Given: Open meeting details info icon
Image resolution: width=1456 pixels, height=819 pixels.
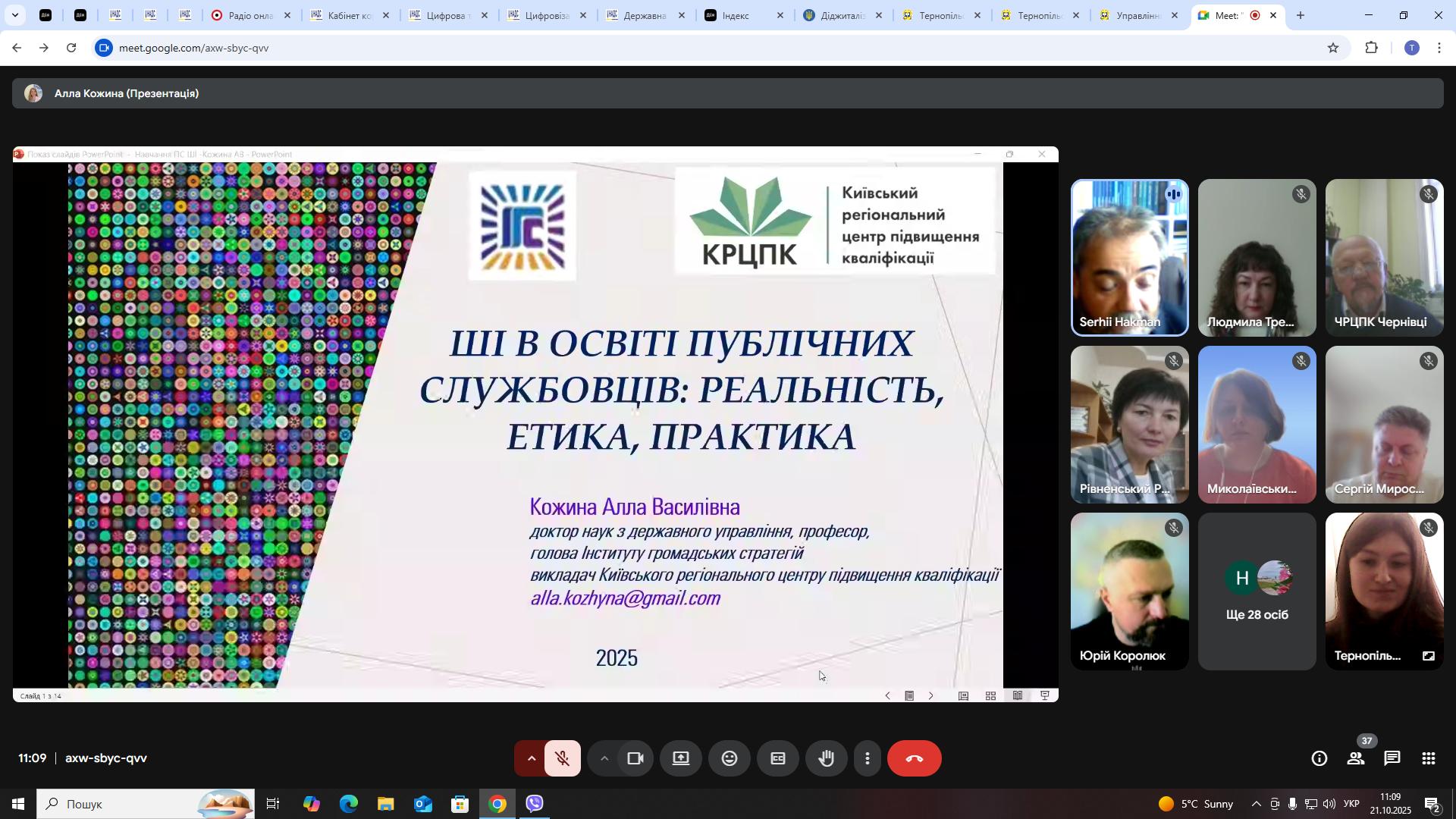Looking at the screenshot, I should (1319, 759).
